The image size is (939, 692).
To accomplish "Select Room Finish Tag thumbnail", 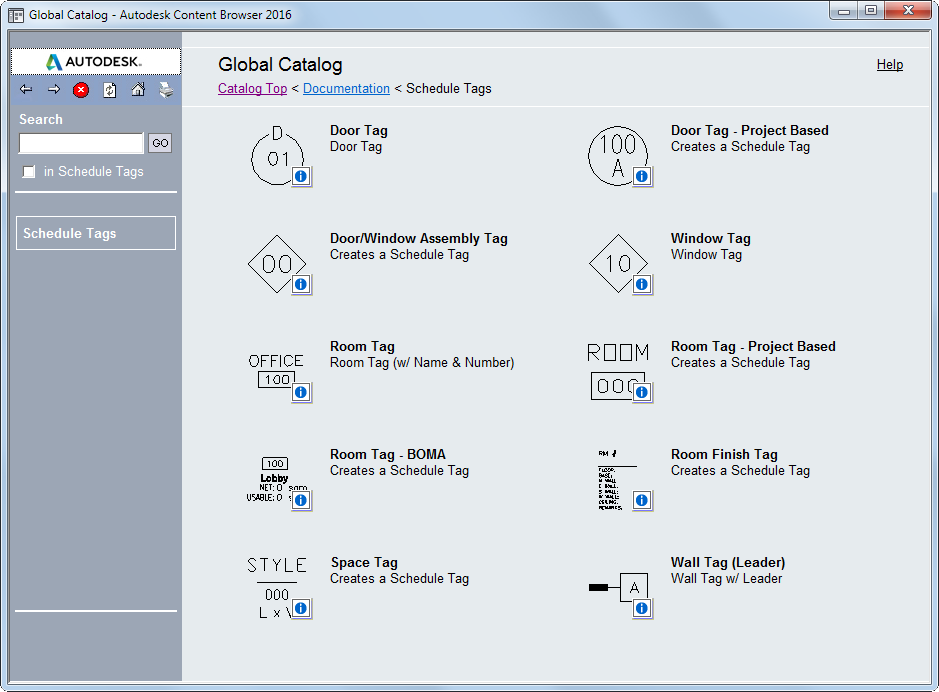I will [x=618, y=480].
